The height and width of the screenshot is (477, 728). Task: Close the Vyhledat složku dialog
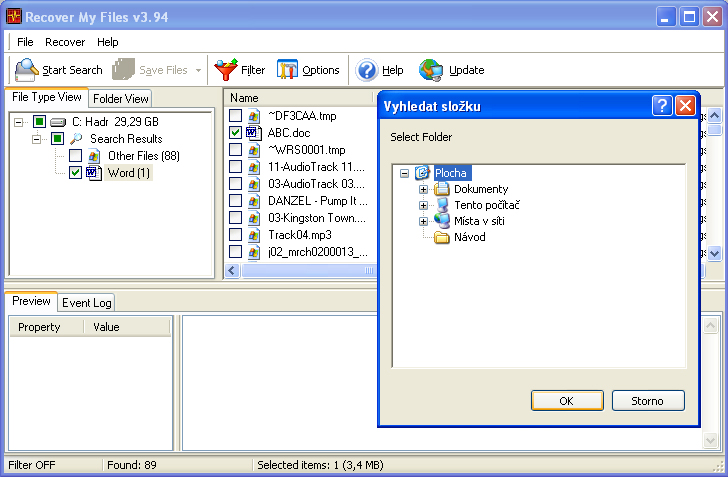click(685, 106)
